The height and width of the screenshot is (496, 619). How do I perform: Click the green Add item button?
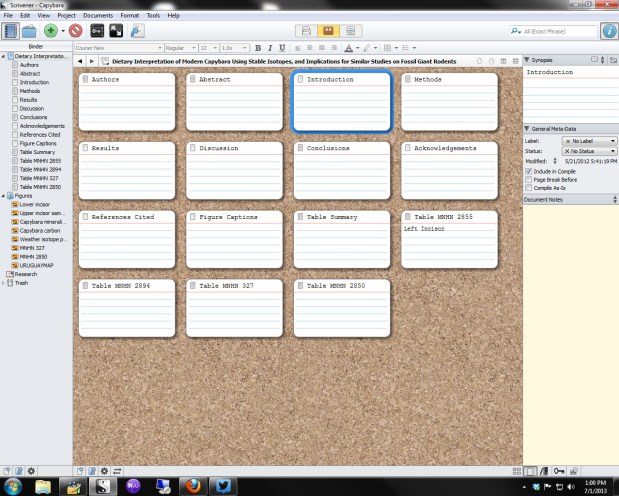[51, 31]
